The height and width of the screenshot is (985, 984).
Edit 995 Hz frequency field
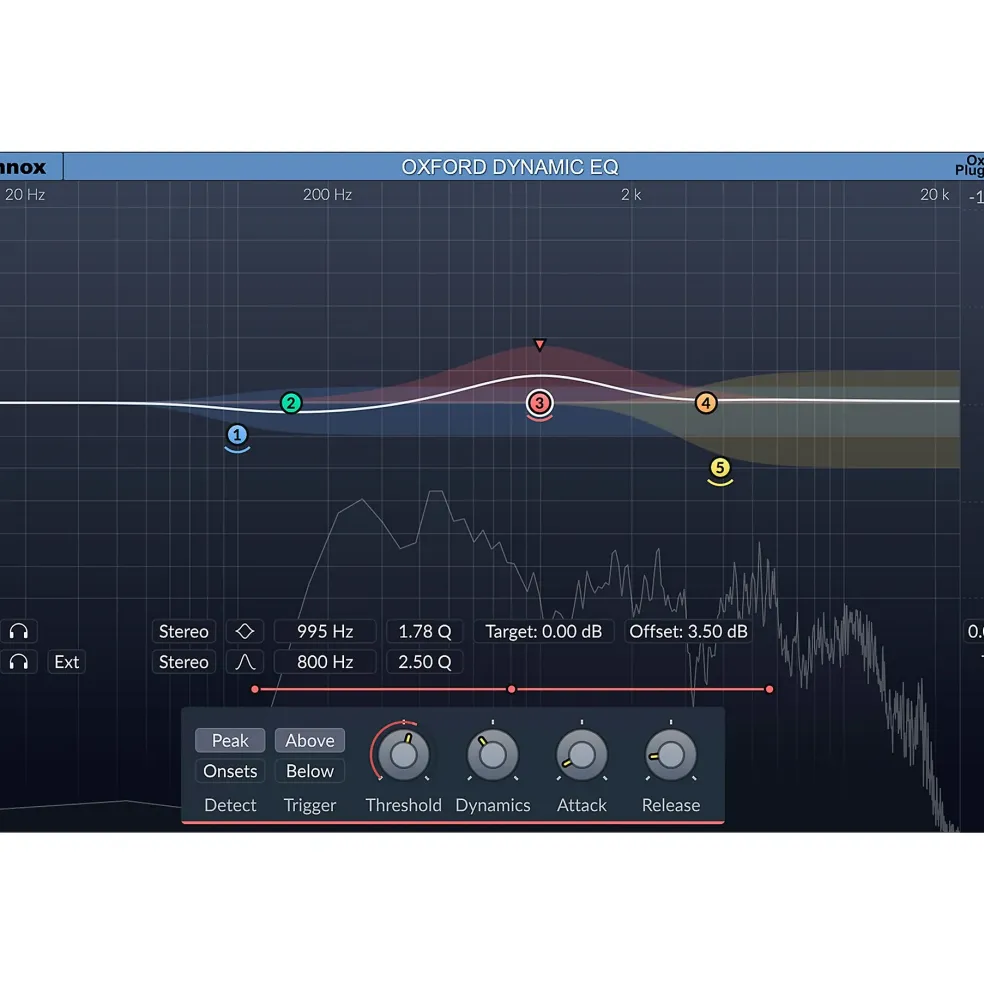click(325, 631)
